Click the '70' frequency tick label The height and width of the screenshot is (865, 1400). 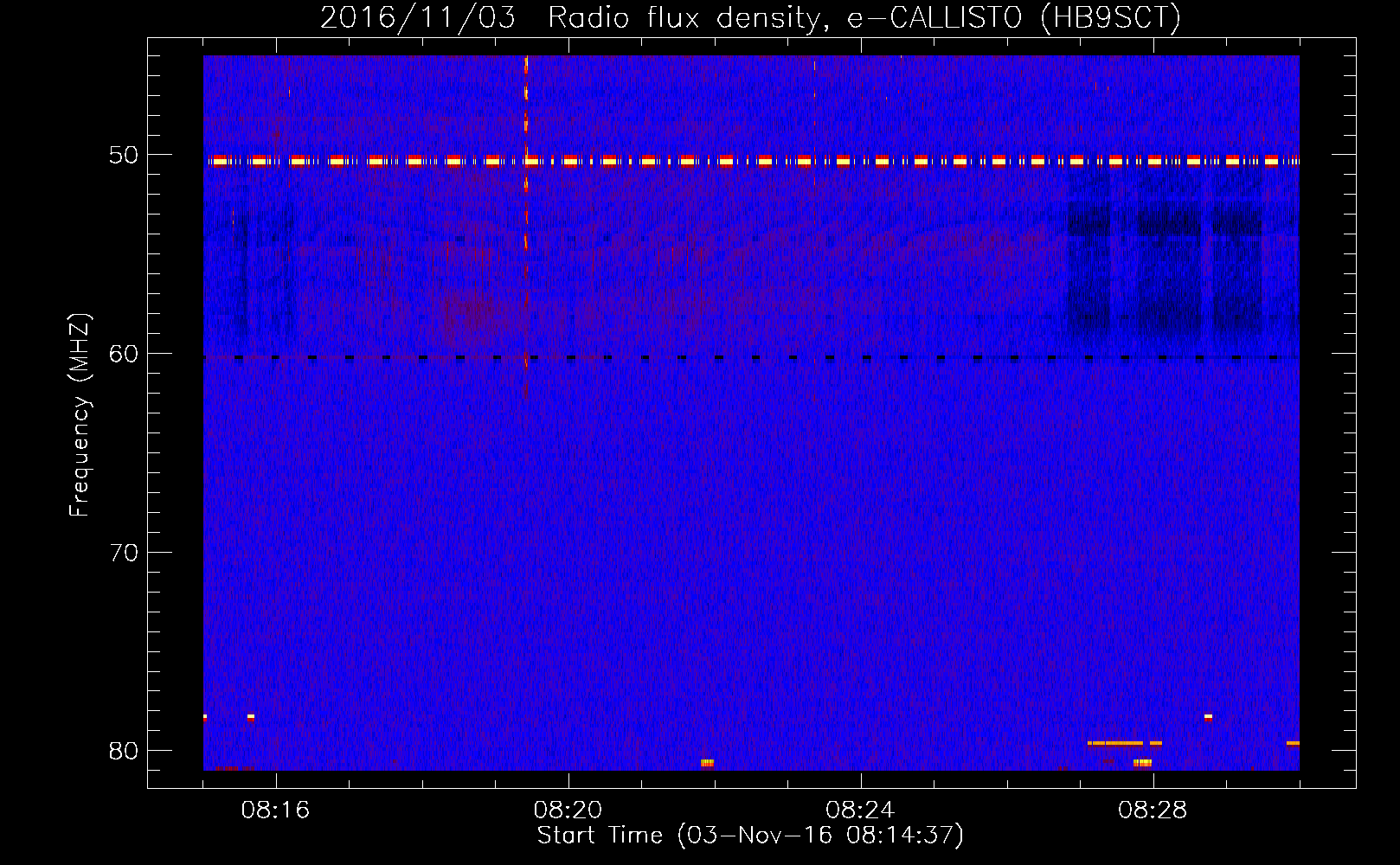click(124, 553)
